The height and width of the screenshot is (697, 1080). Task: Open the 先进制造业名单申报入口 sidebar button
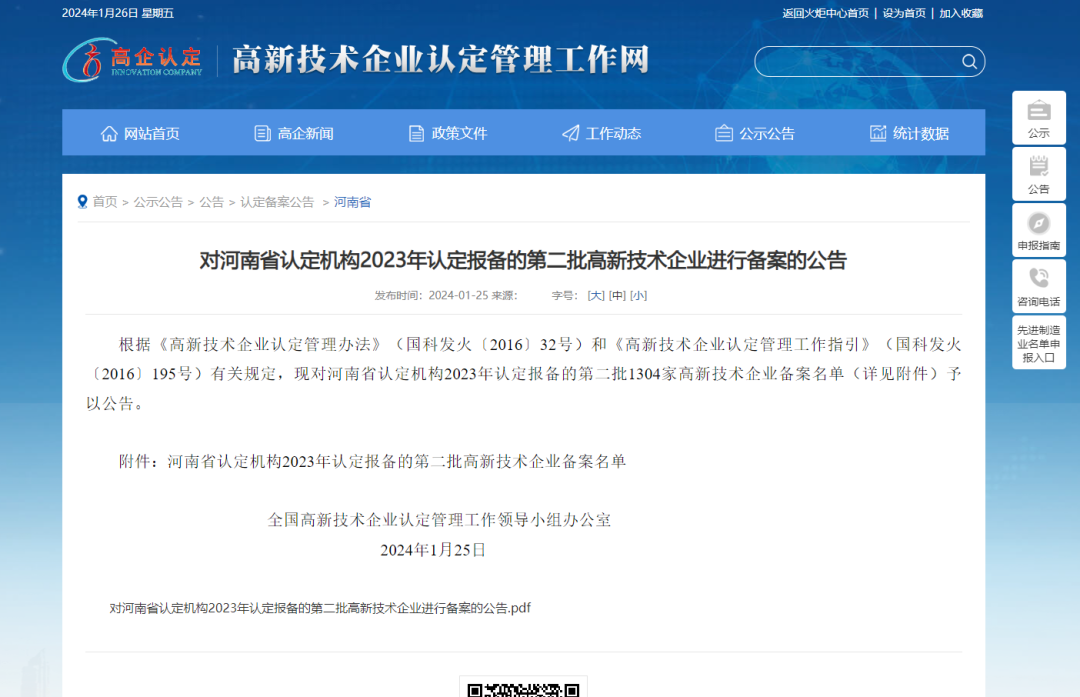[x=1039, y=343]
